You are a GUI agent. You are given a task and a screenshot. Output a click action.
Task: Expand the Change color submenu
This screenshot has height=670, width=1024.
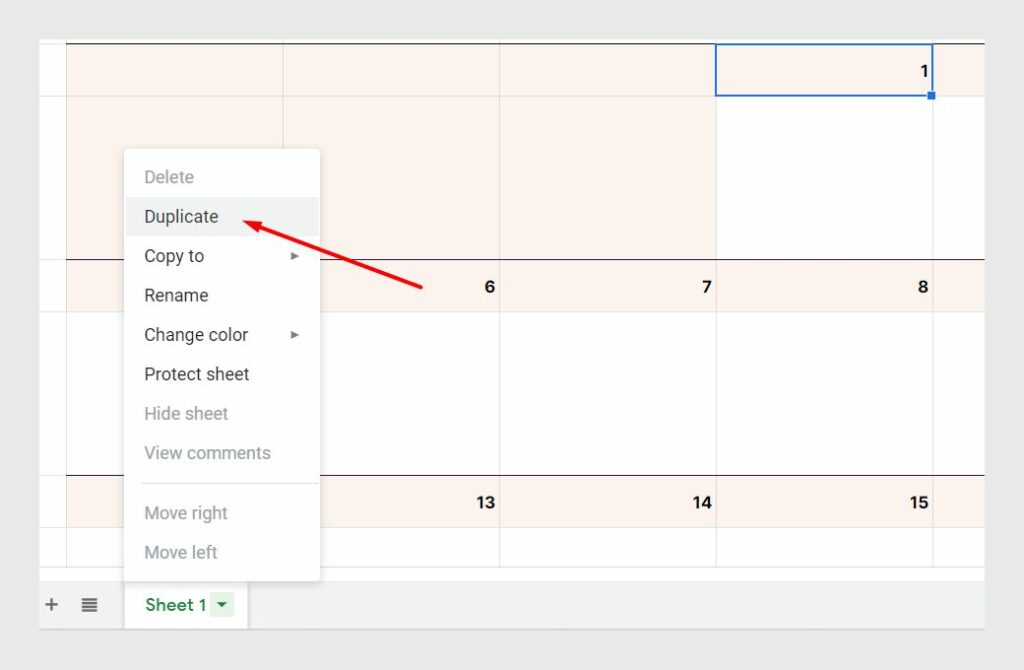[x=294, y=335]
